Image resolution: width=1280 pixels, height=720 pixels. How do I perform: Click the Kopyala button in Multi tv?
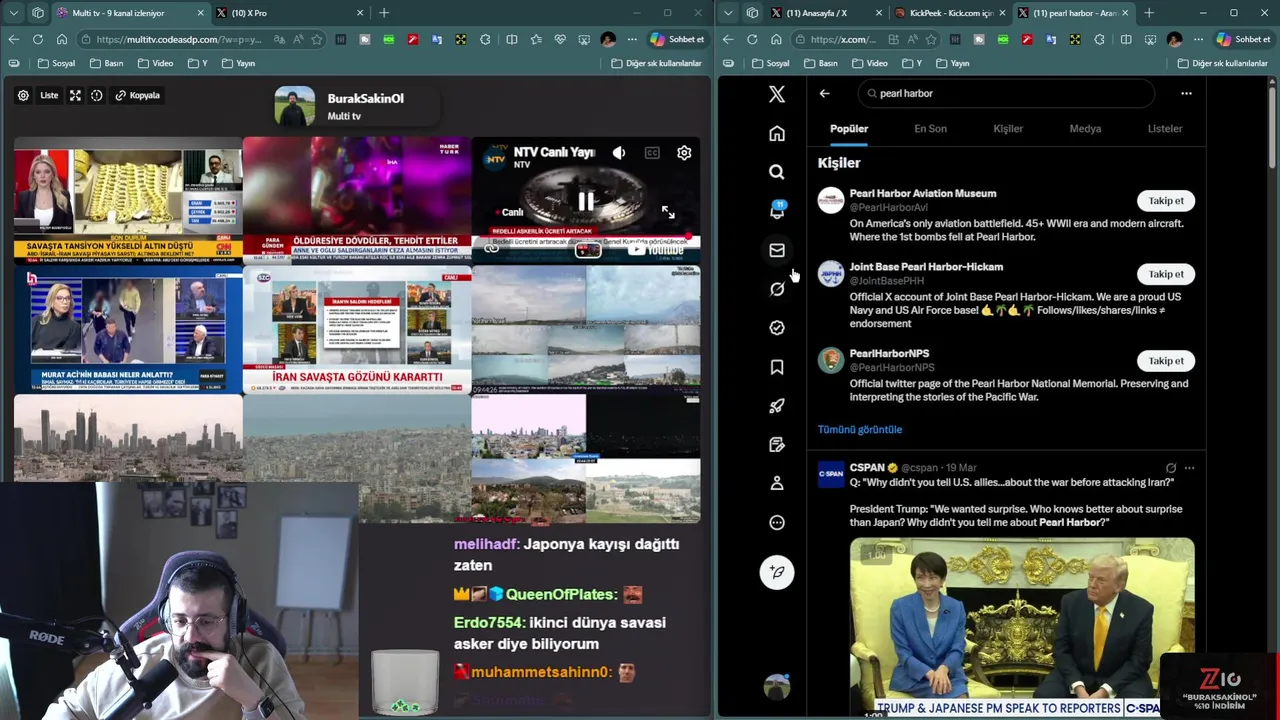[x=137, y=95]
